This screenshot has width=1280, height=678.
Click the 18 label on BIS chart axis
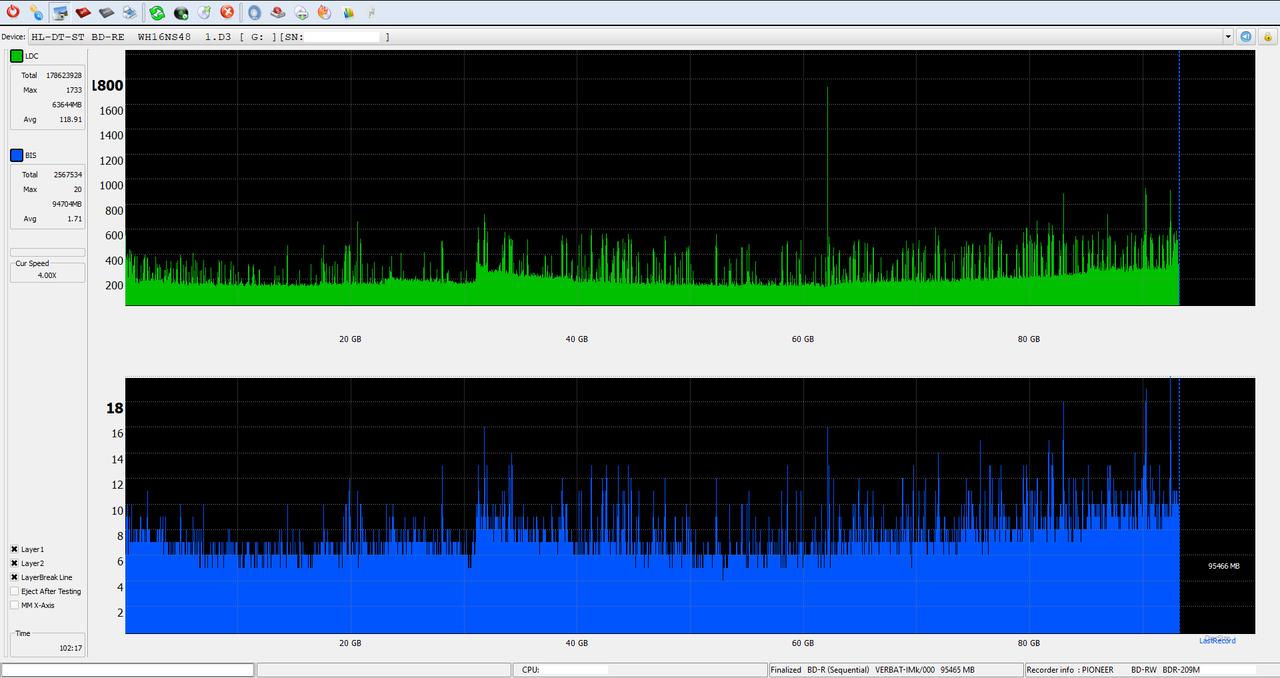pos(115,408)
